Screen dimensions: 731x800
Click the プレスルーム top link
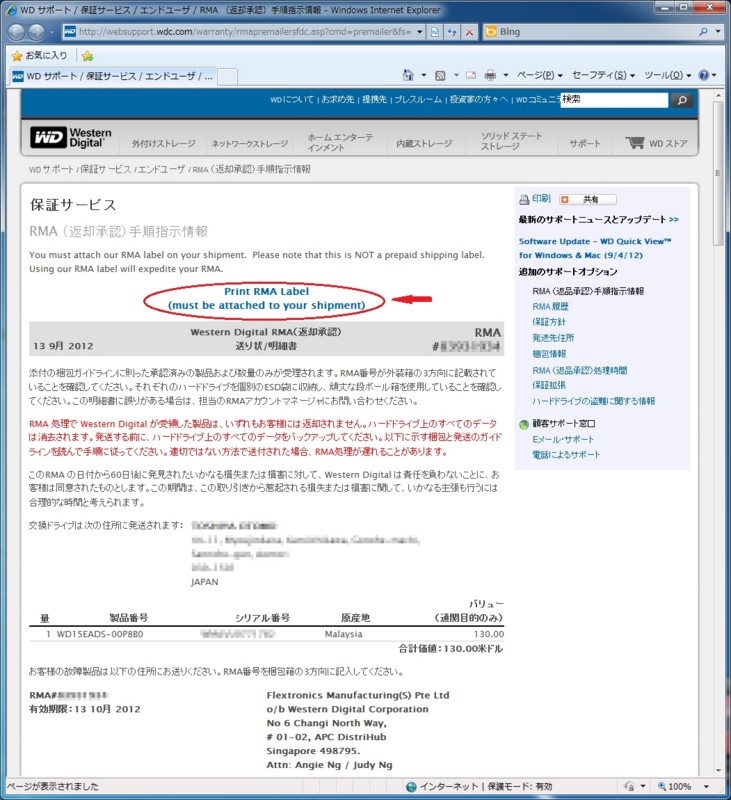(418, 99)
